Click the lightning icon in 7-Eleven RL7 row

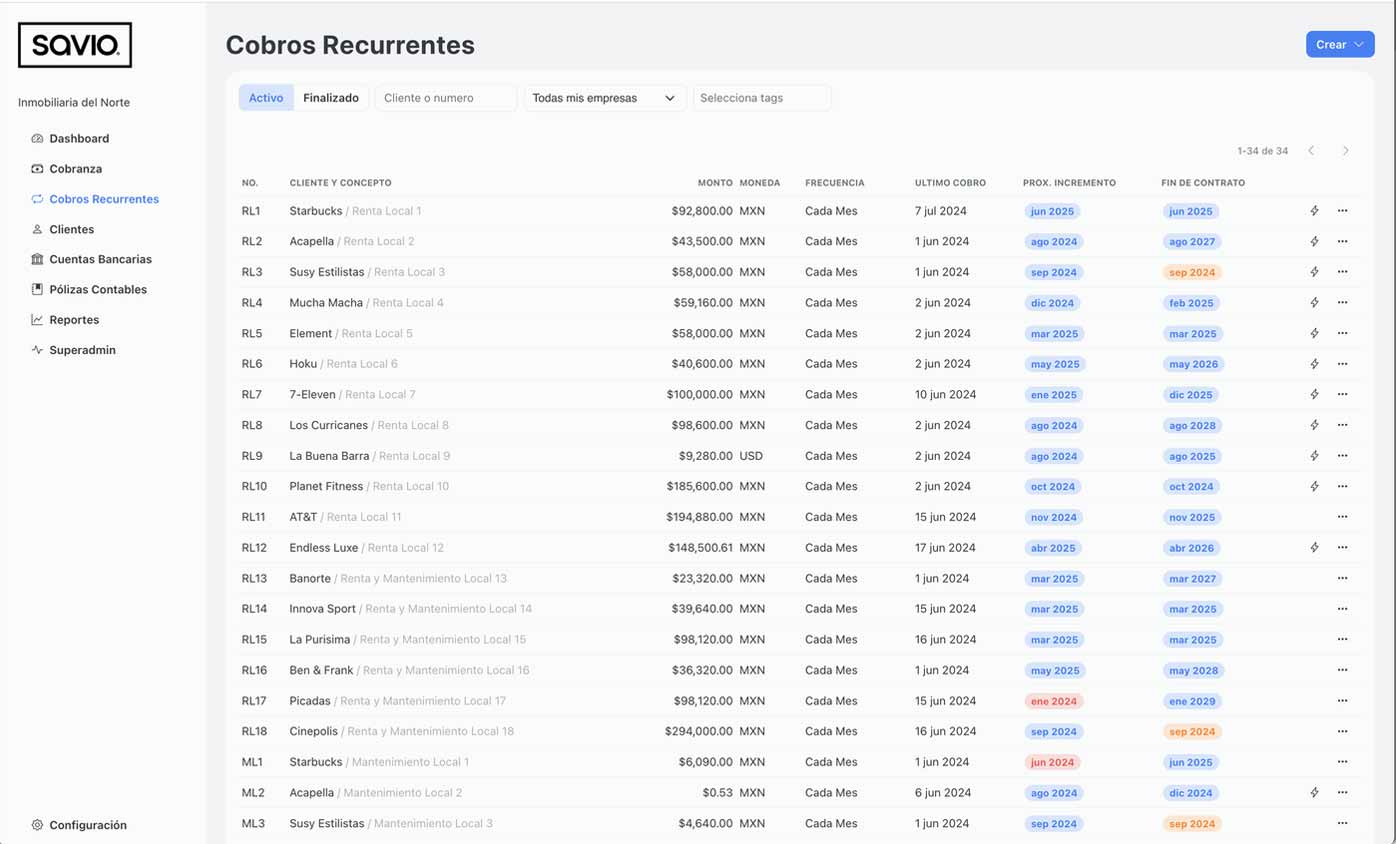point(1314,395)
